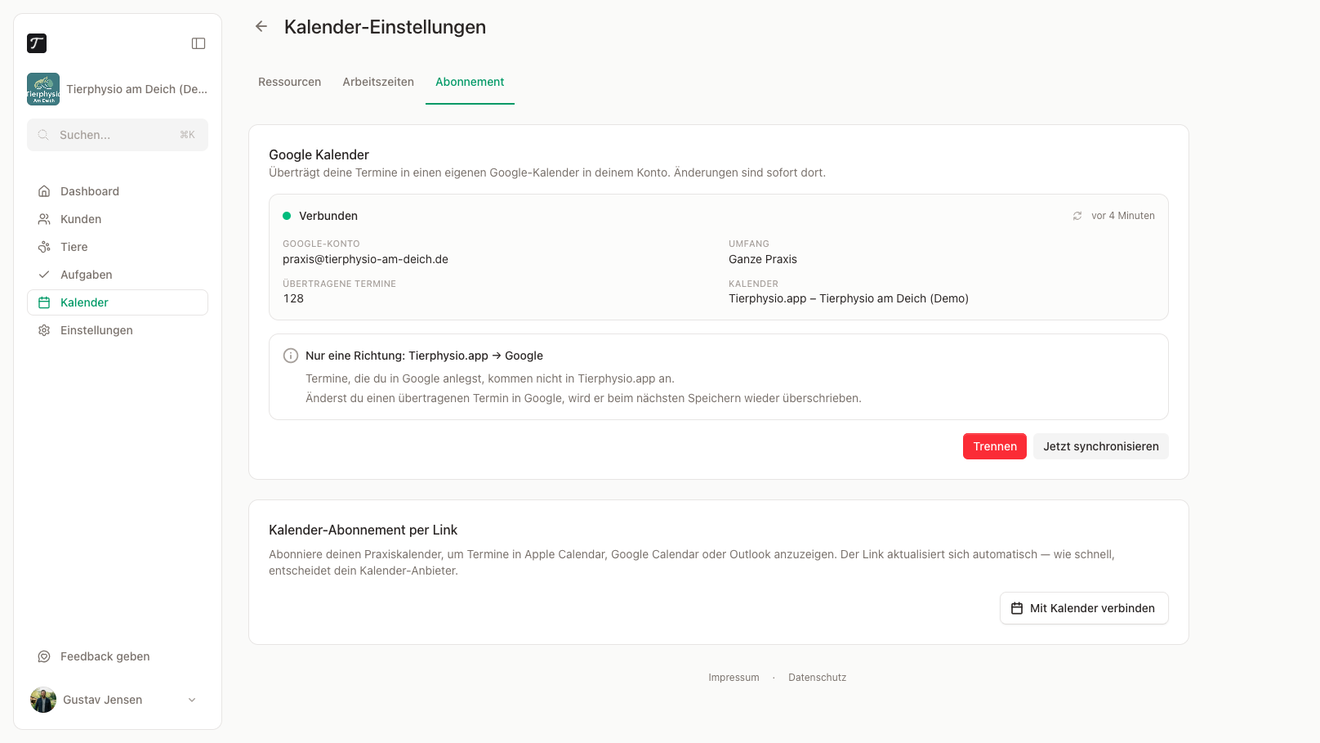
Task: Open Aufgaben in the sidebar
Action: point(117,275)
